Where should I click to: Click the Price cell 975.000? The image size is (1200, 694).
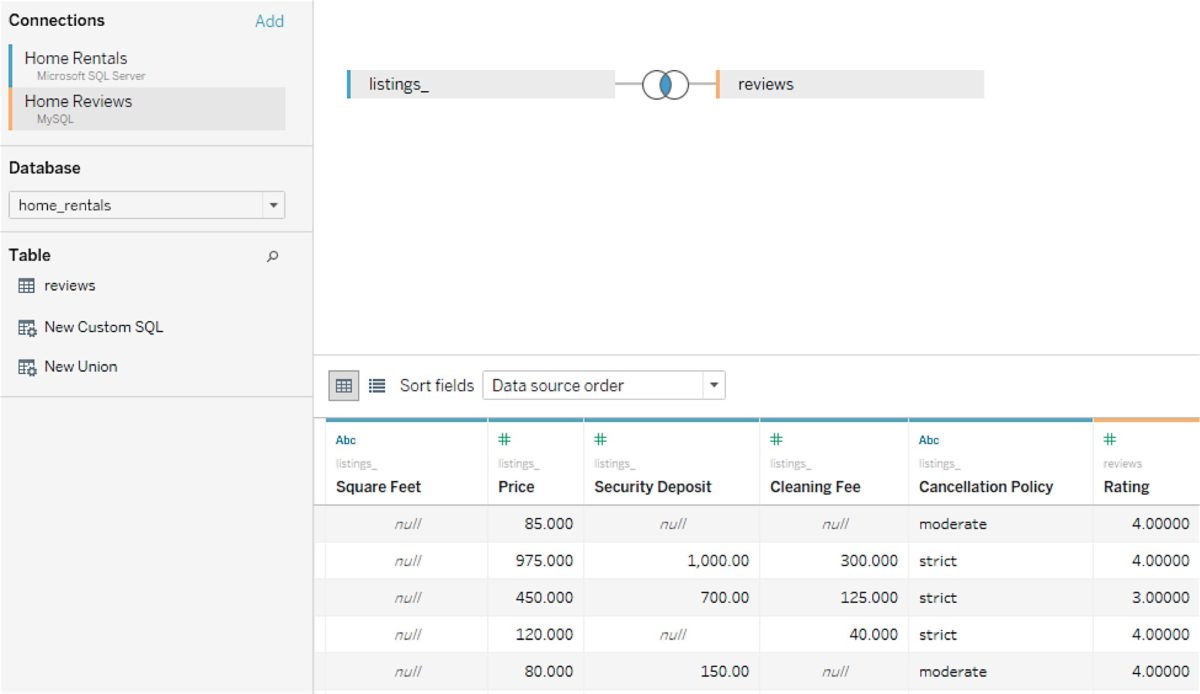click(x=536, y=561)
